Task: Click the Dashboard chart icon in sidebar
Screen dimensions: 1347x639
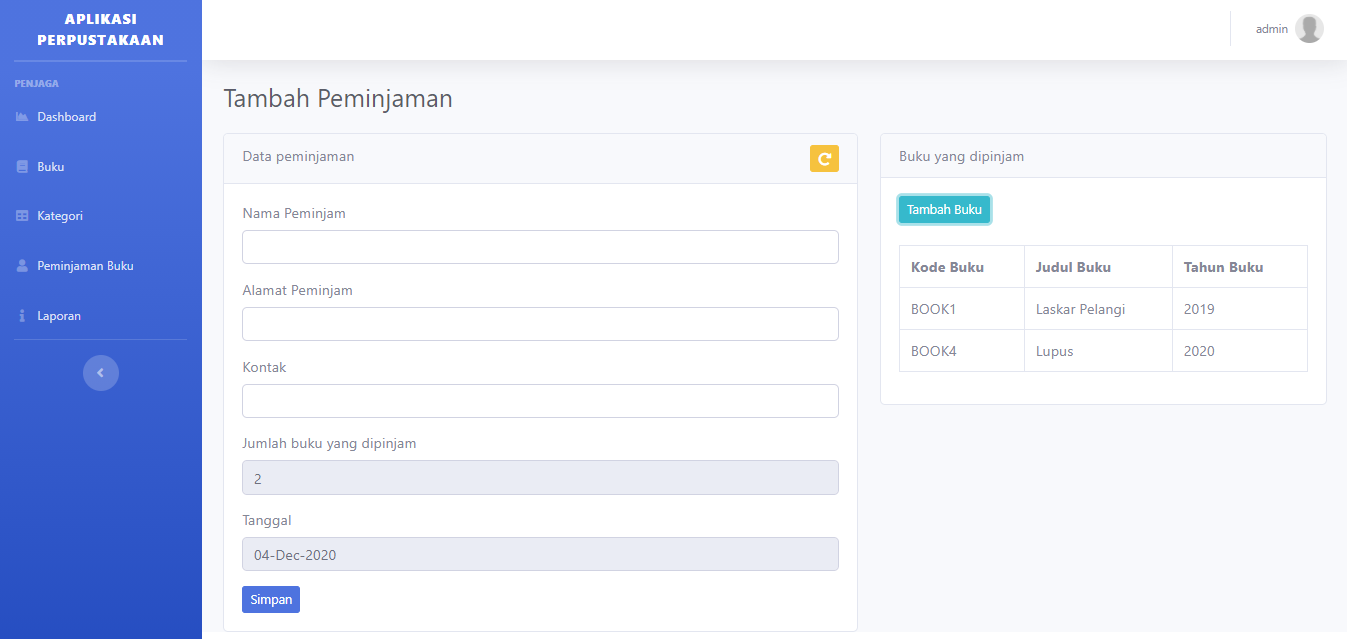Action: [x=22, y=117]
